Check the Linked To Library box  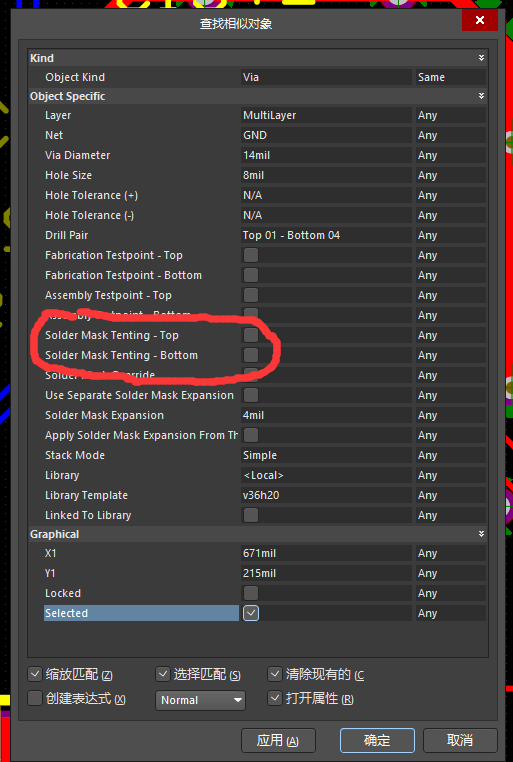coord(251,515)
